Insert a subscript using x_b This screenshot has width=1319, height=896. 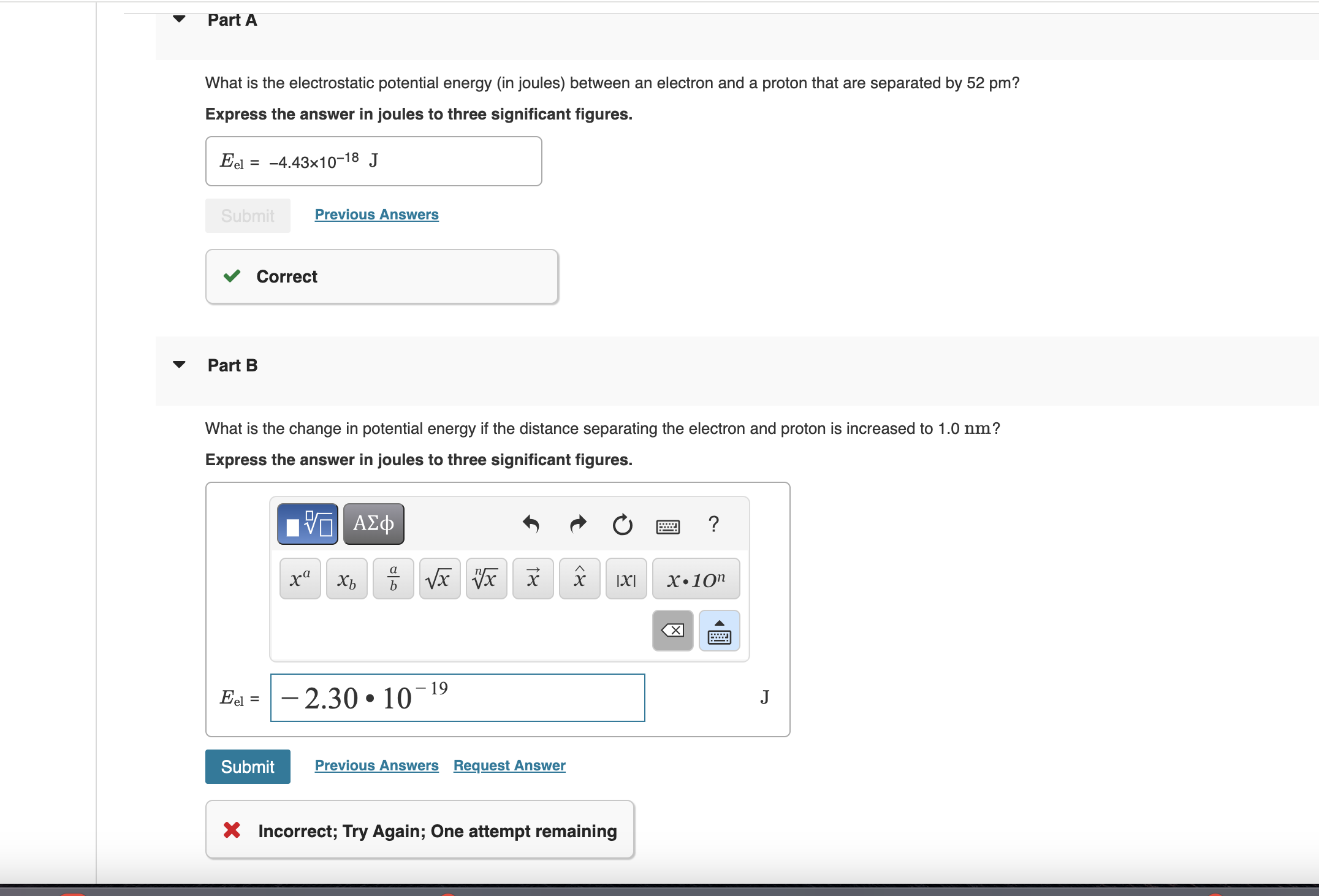pyautogui.click(x=346, y=579)
